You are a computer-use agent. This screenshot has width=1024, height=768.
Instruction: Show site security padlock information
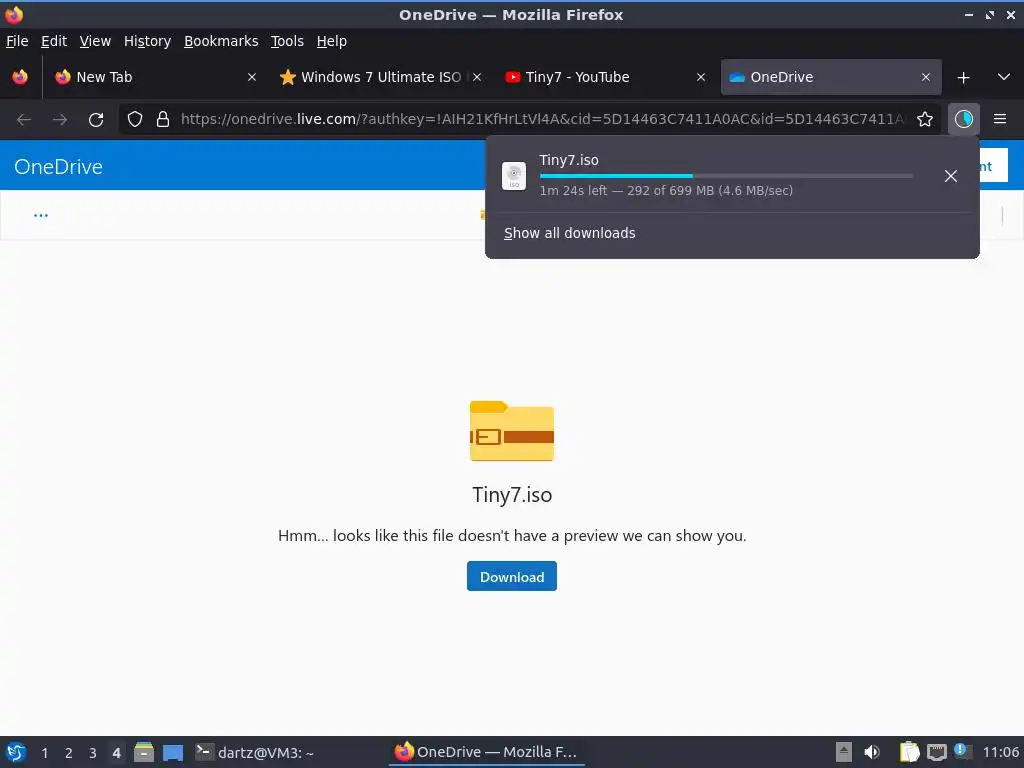click(163, 119)
